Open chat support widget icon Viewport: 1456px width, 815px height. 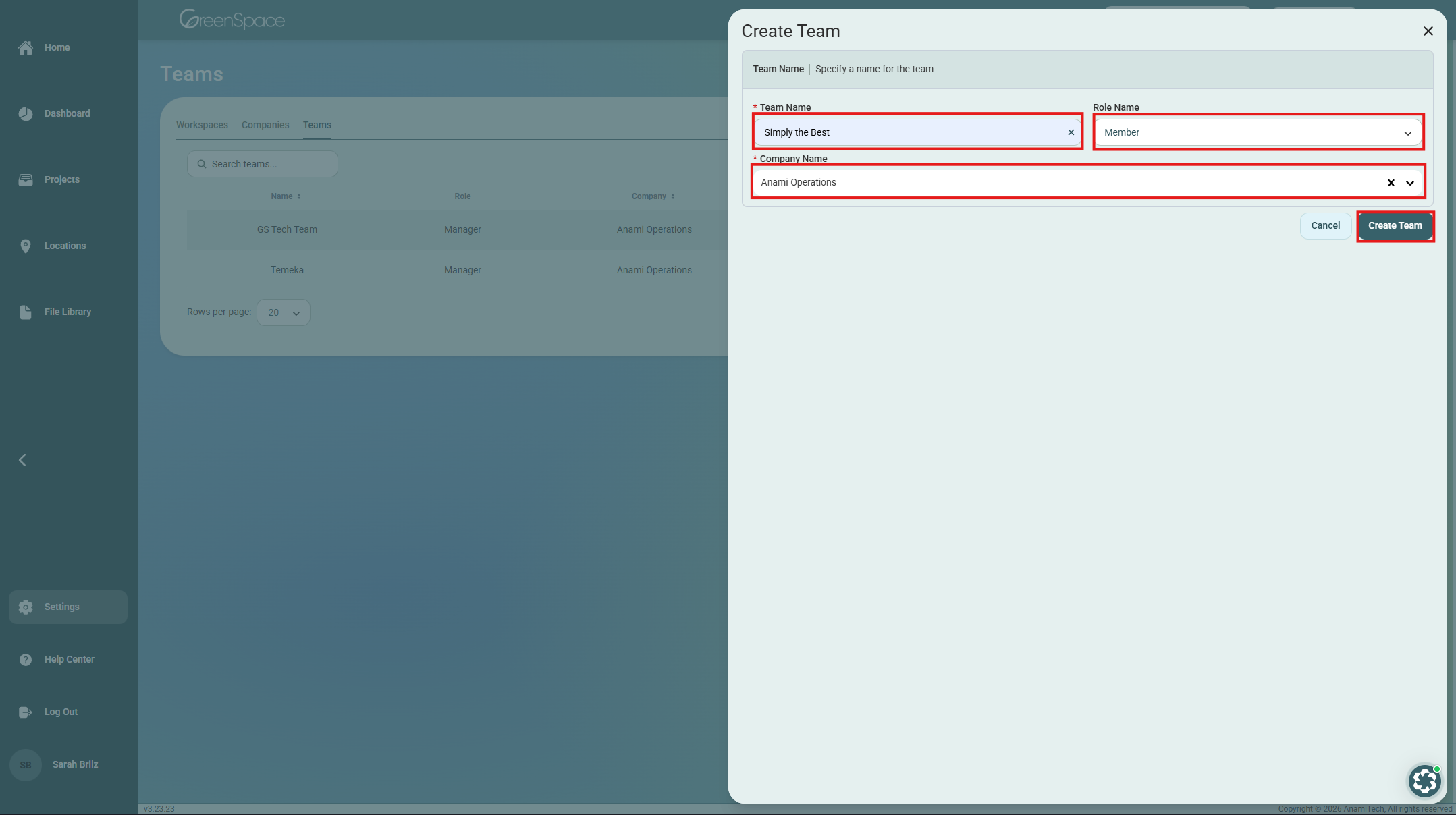click(x=1424, y=781)
